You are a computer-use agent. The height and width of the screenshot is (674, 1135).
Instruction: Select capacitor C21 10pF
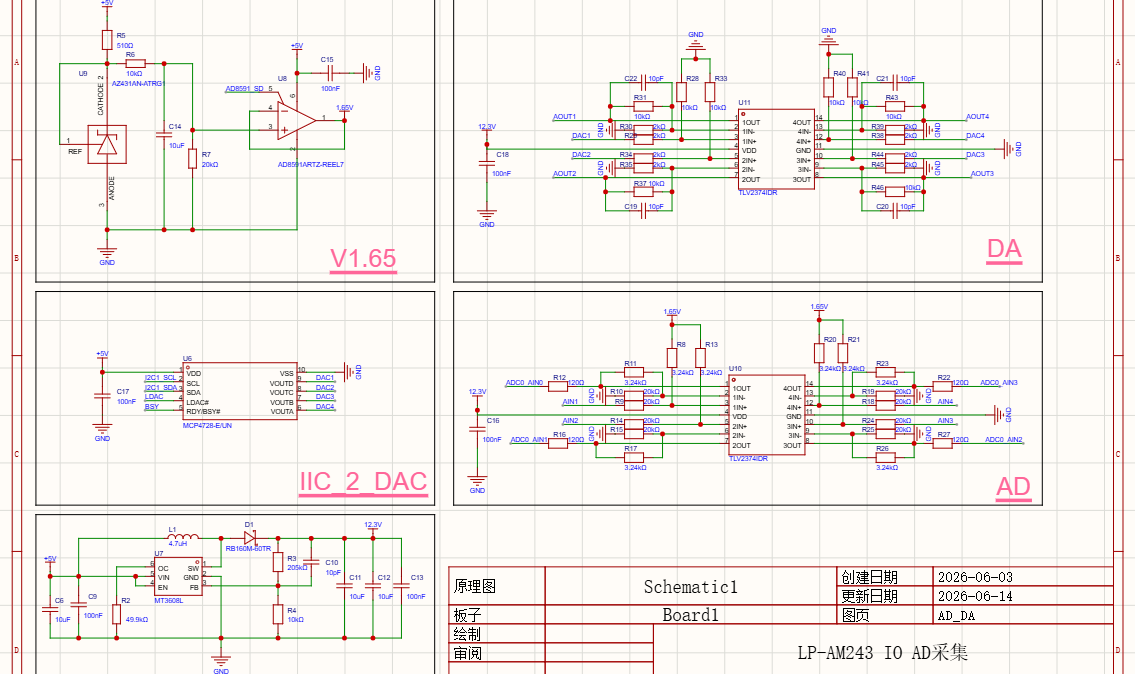pos(895,83)
